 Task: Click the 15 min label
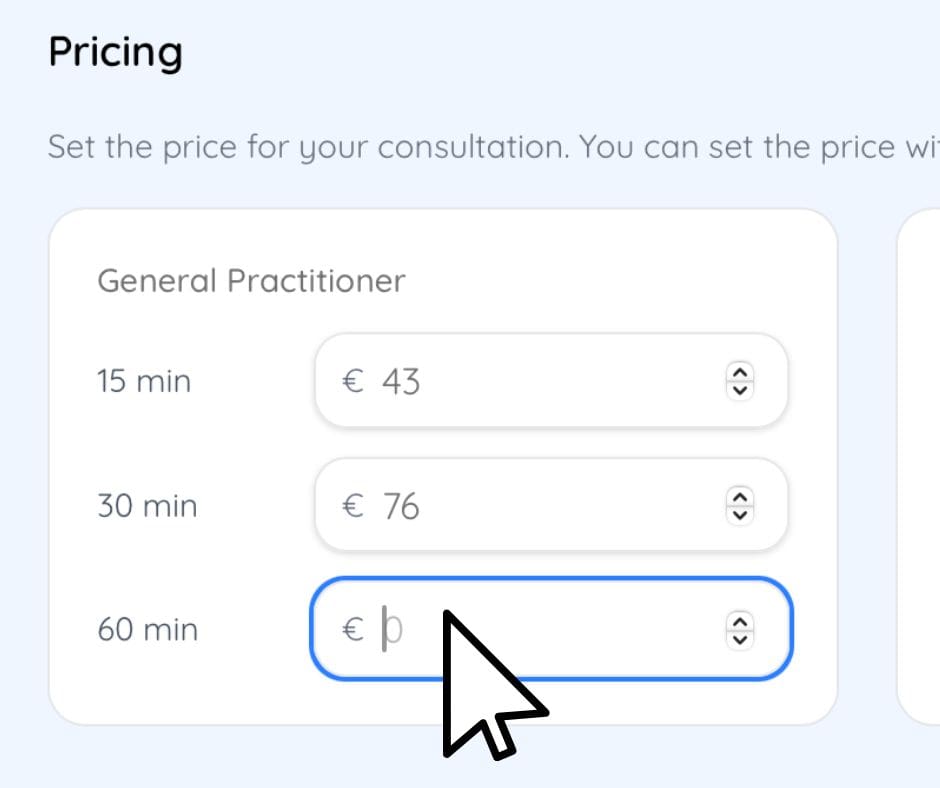144,381
